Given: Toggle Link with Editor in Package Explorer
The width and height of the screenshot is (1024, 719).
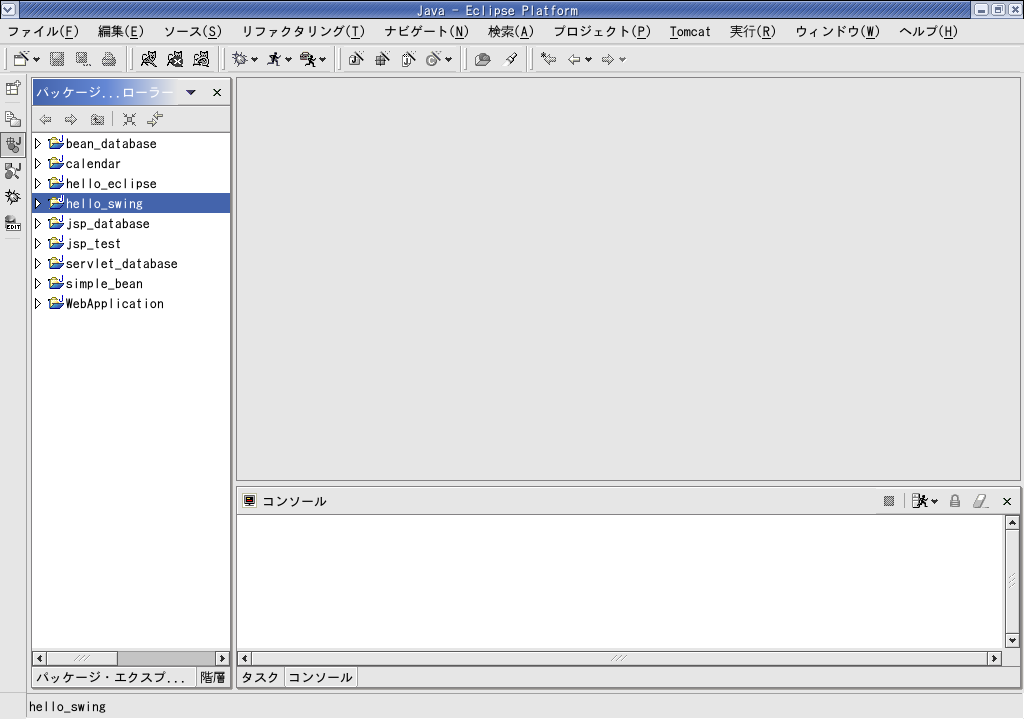Looking at the screenshot, I should click(155, 120).
